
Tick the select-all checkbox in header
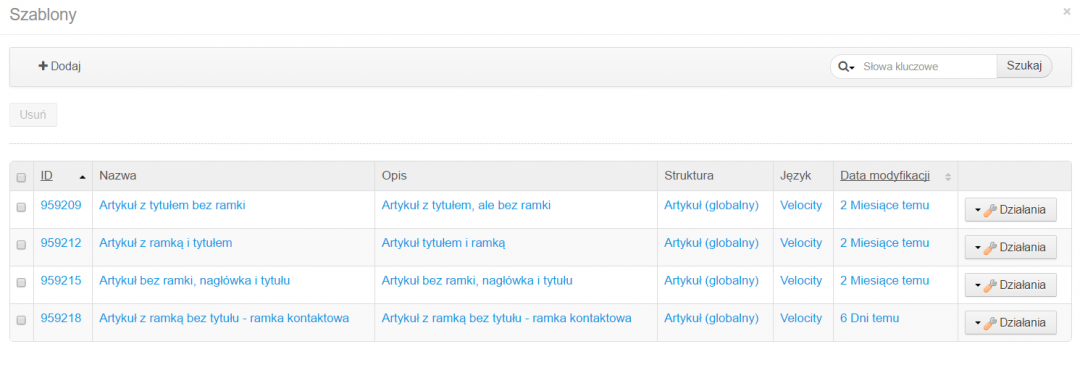coord(21,177)
